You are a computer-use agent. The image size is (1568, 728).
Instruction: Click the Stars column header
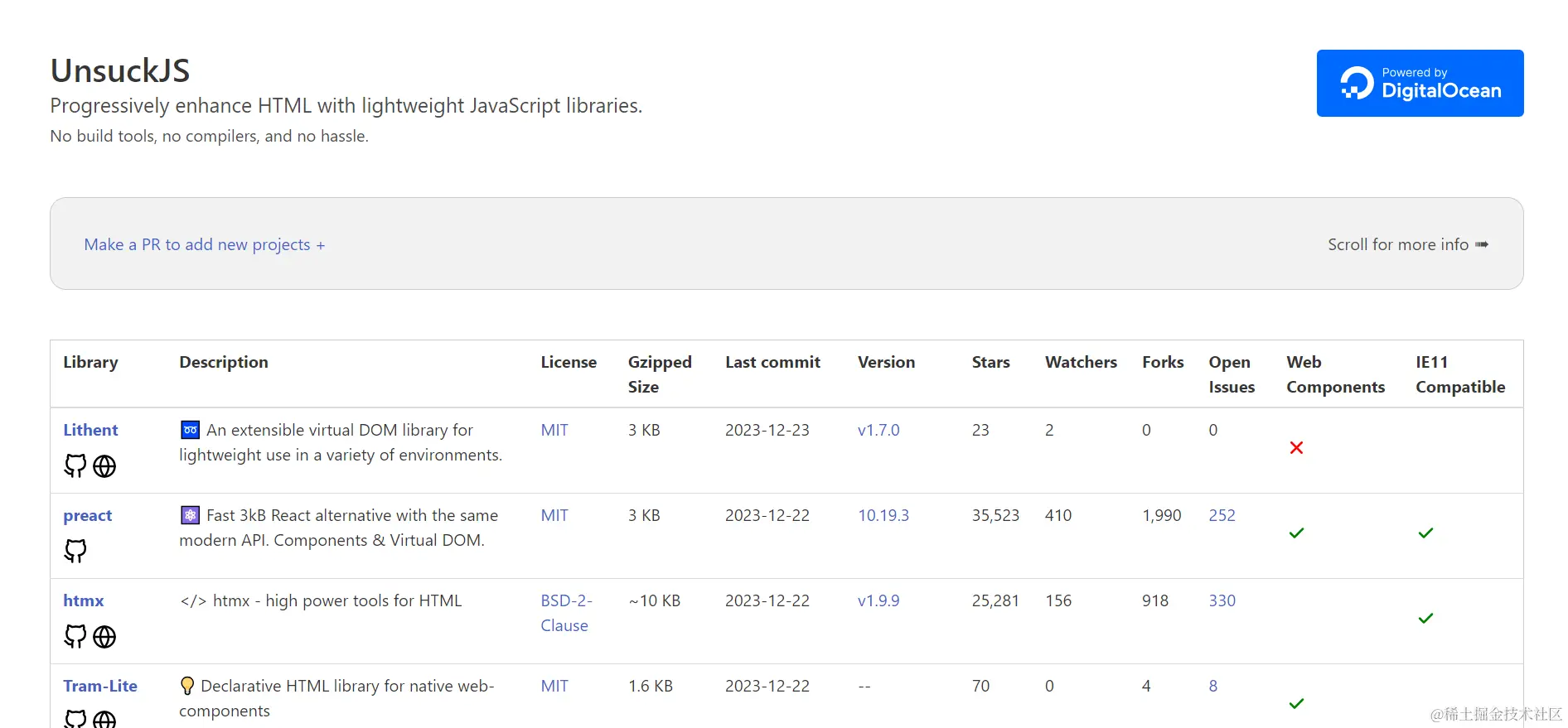990,362
